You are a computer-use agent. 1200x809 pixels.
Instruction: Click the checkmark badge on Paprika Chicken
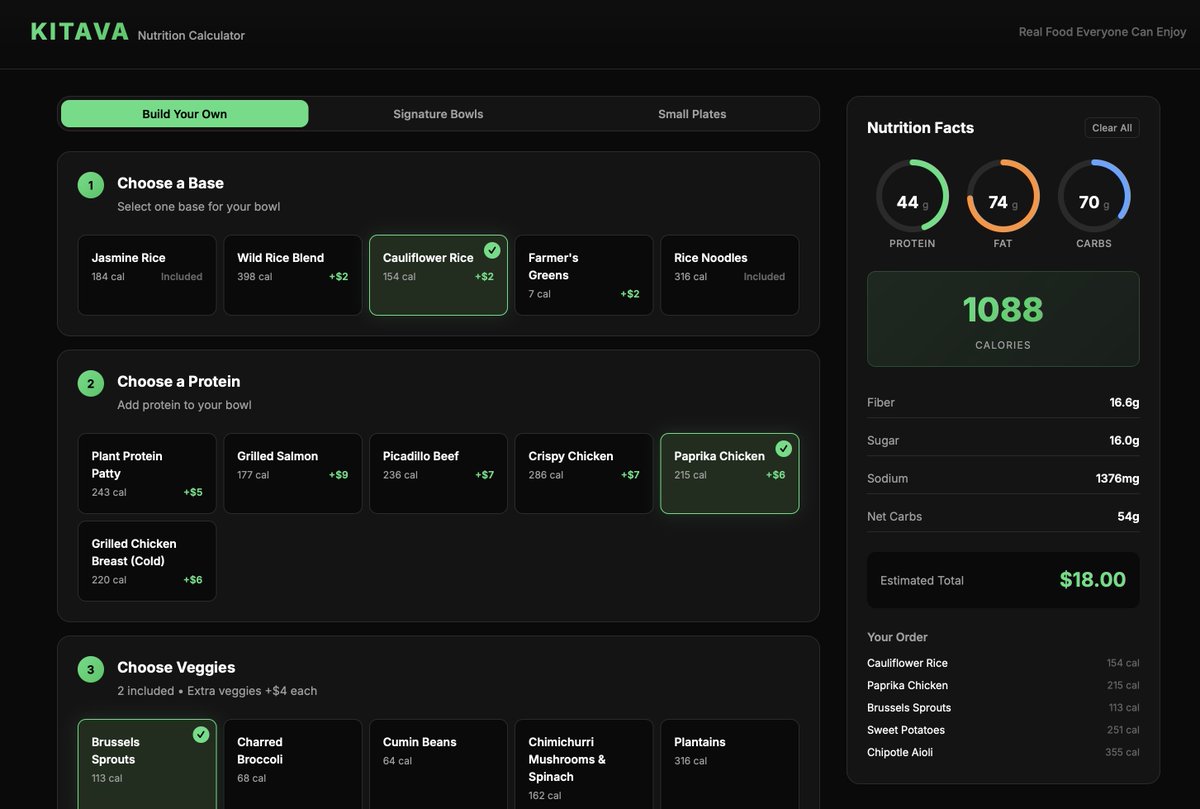click(x=784, y=448)
